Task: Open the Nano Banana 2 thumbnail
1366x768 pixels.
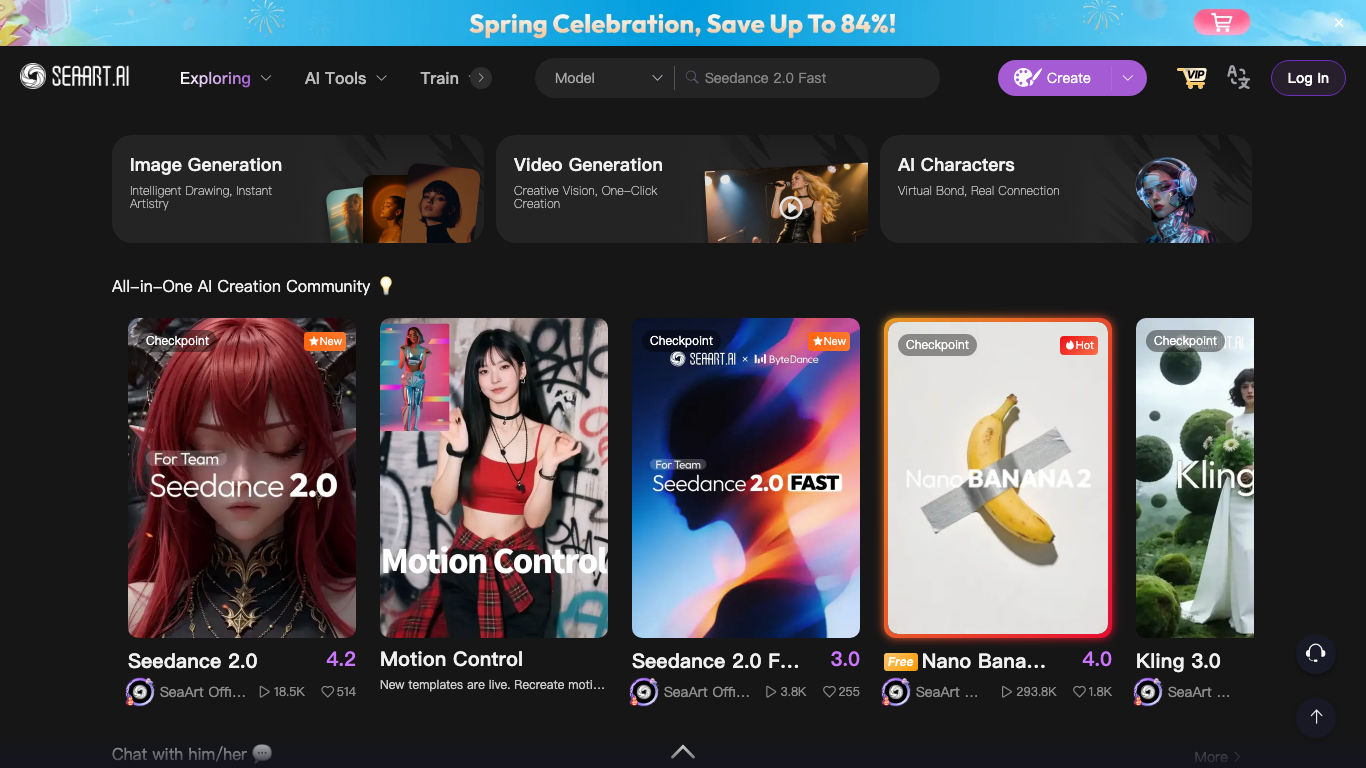Action: (x=998, y=478)
